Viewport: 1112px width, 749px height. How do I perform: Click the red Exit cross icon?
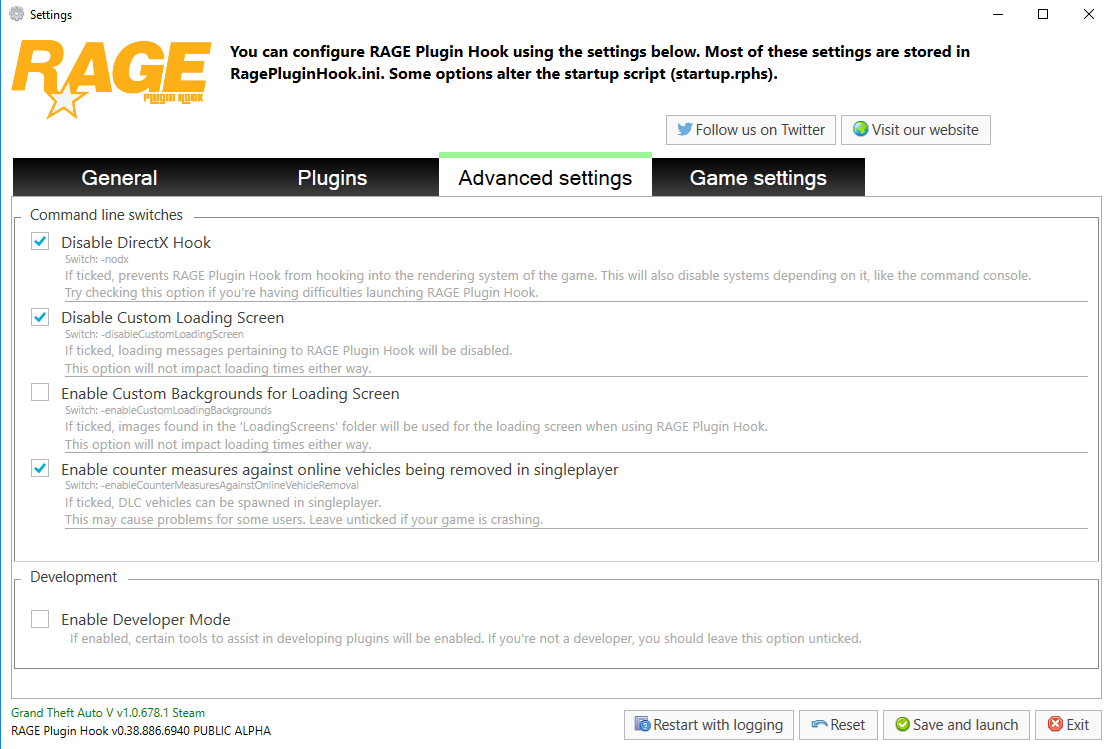pyautogui.click(x=1055, y=725)
